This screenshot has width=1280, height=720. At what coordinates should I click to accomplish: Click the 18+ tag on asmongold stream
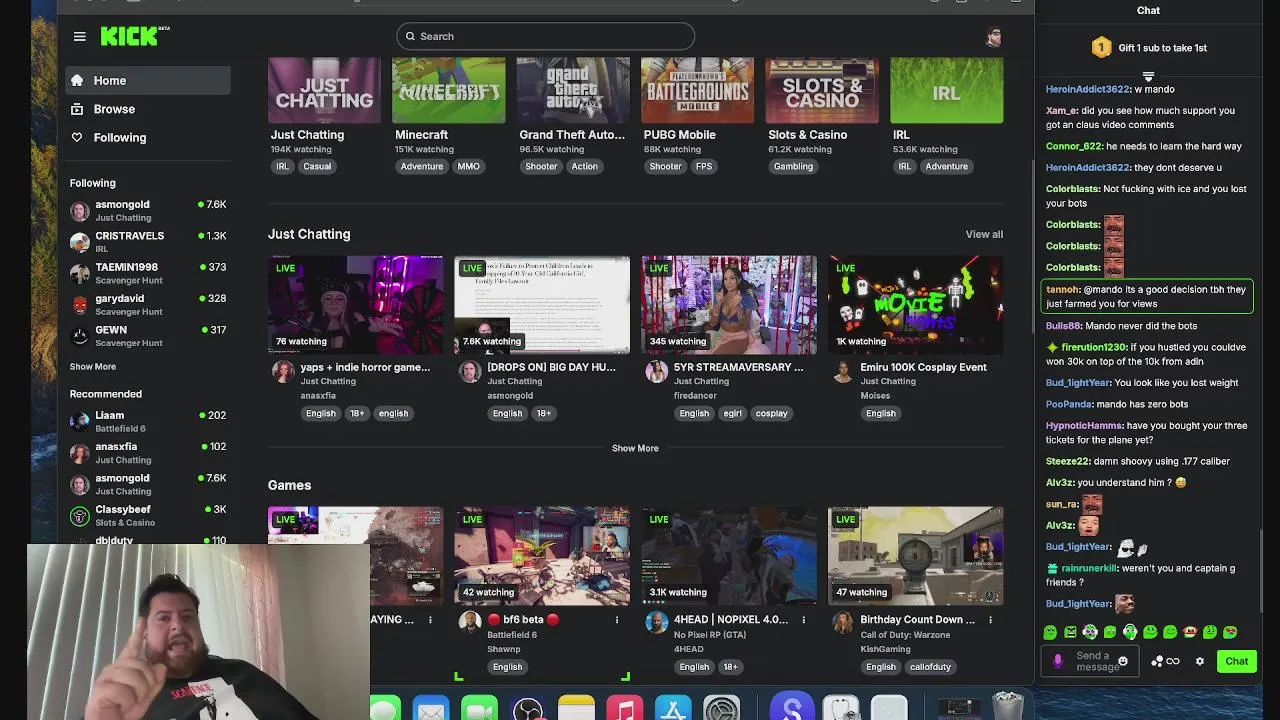point(543,414)
